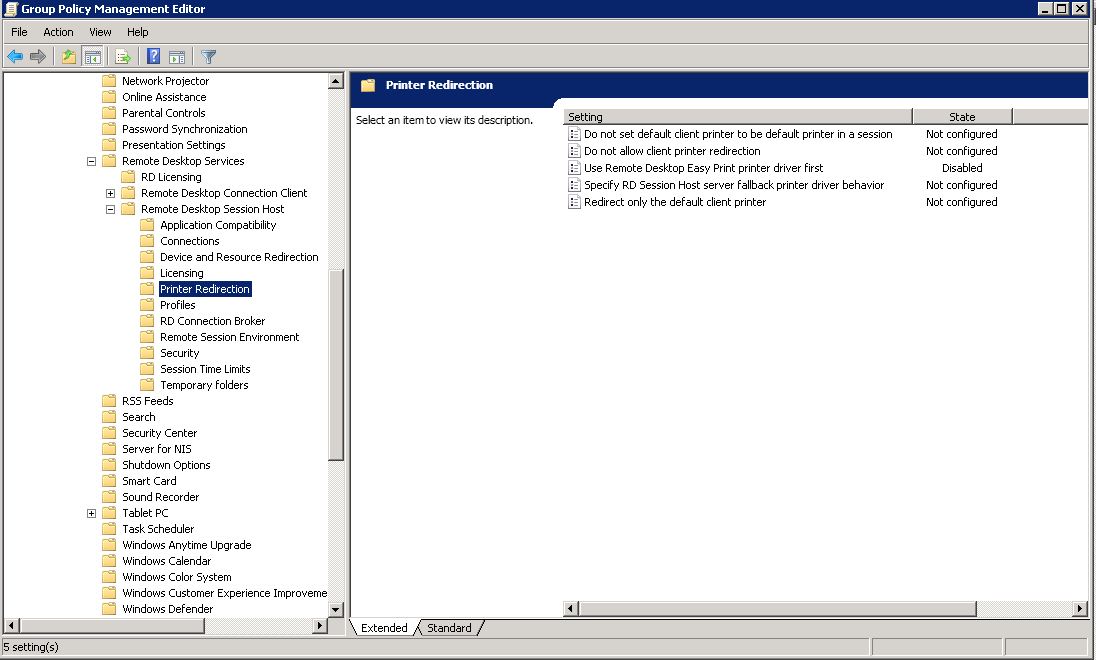Open Help with the question mark icon
The width and height of the screenshot is (1096, 660).
point(154,57)
